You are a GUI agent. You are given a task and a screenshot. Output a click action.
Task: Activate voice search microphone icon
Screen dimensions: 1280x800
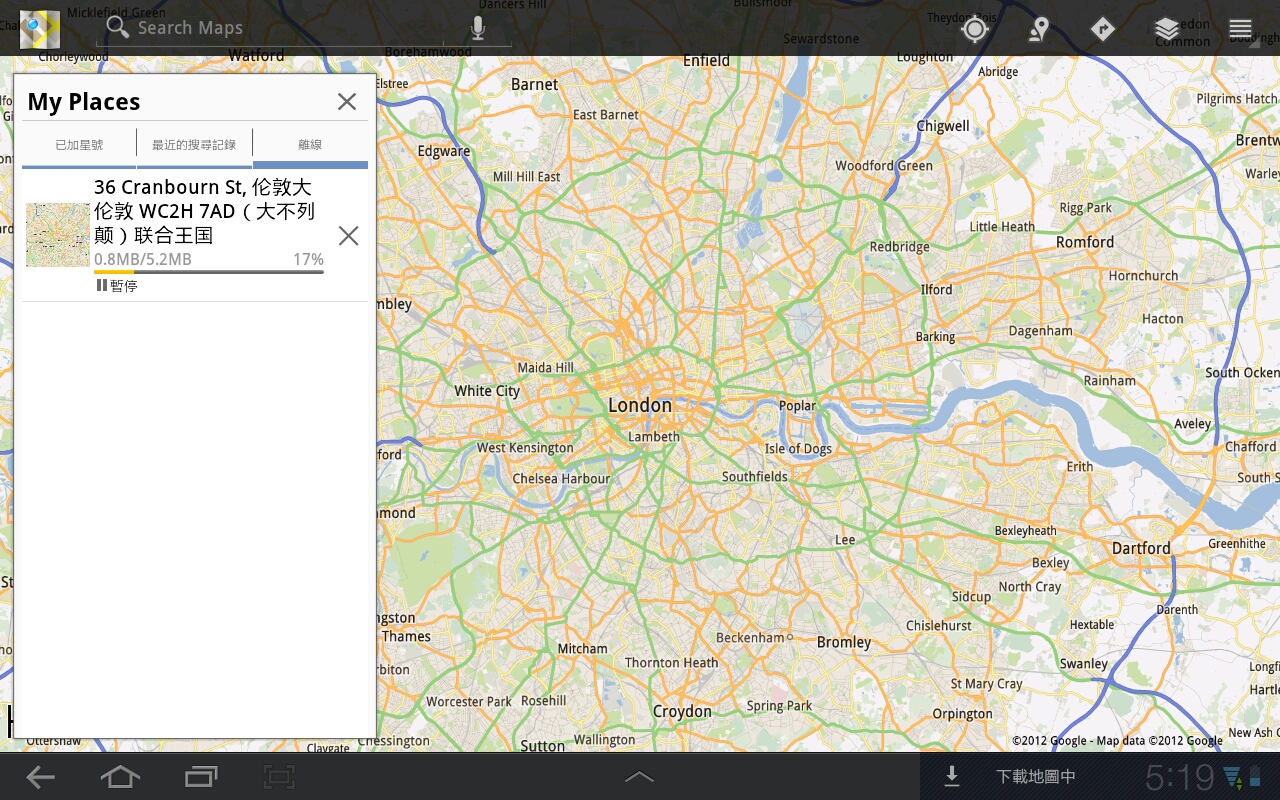click(478, 29)
